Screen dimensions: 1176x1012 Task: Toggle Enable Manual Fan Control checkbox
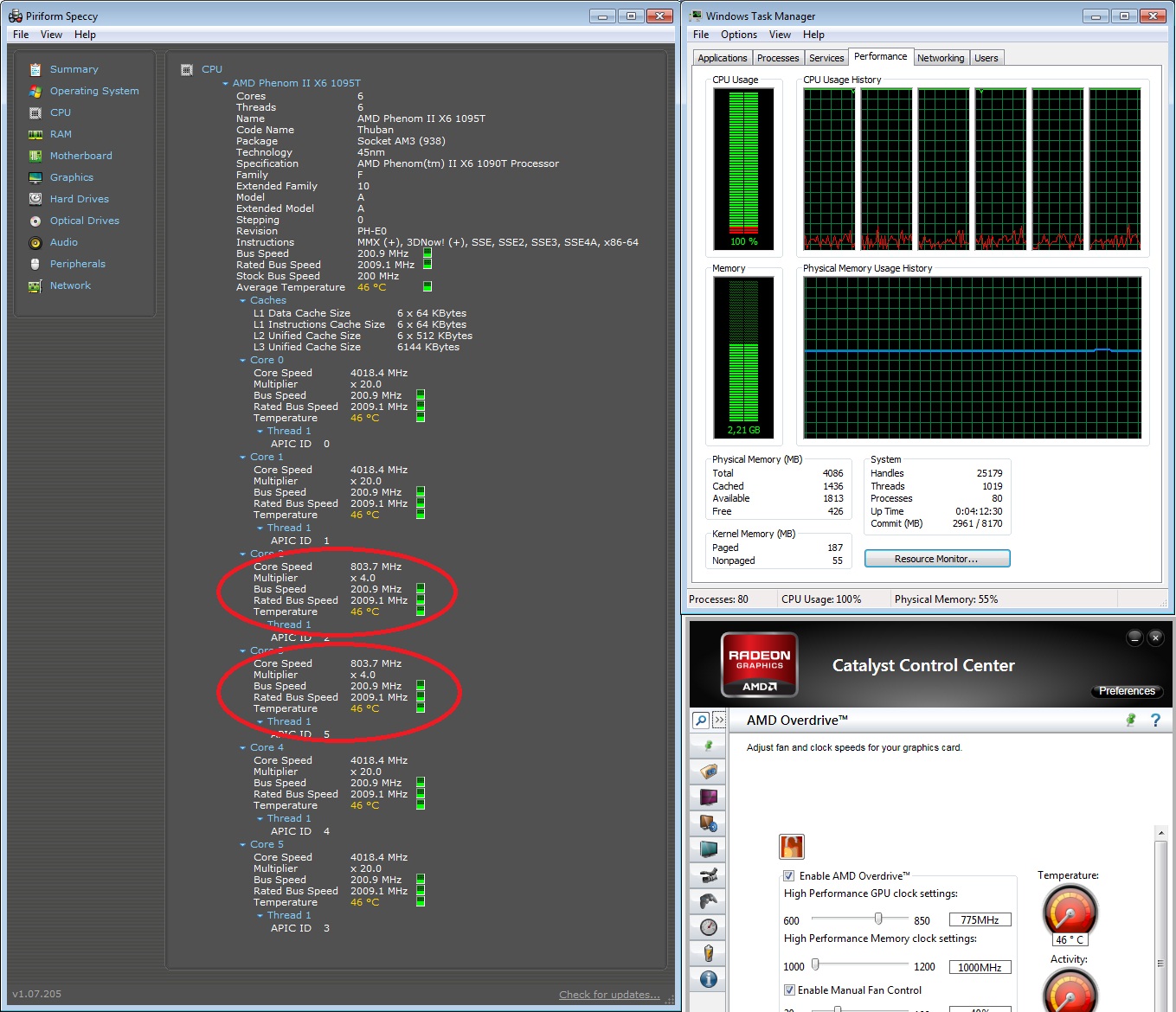[789, 990]
